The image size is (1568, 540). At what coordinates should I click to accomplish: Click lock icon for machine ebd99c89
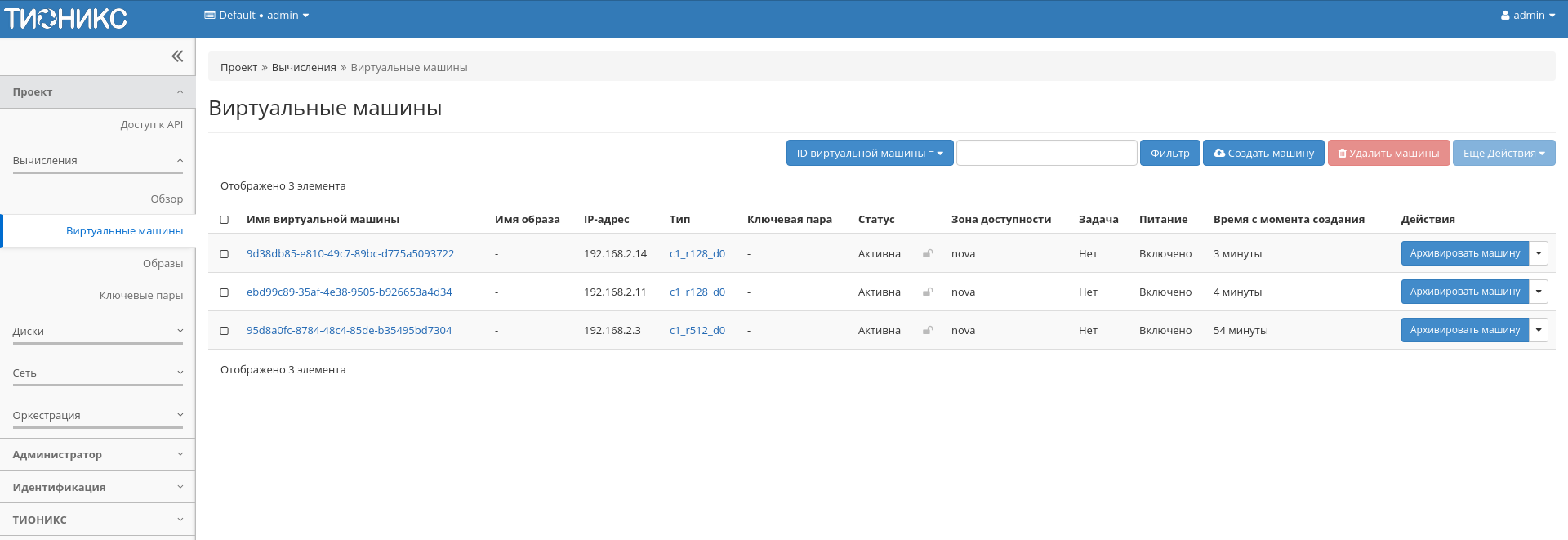click(928, 292)
